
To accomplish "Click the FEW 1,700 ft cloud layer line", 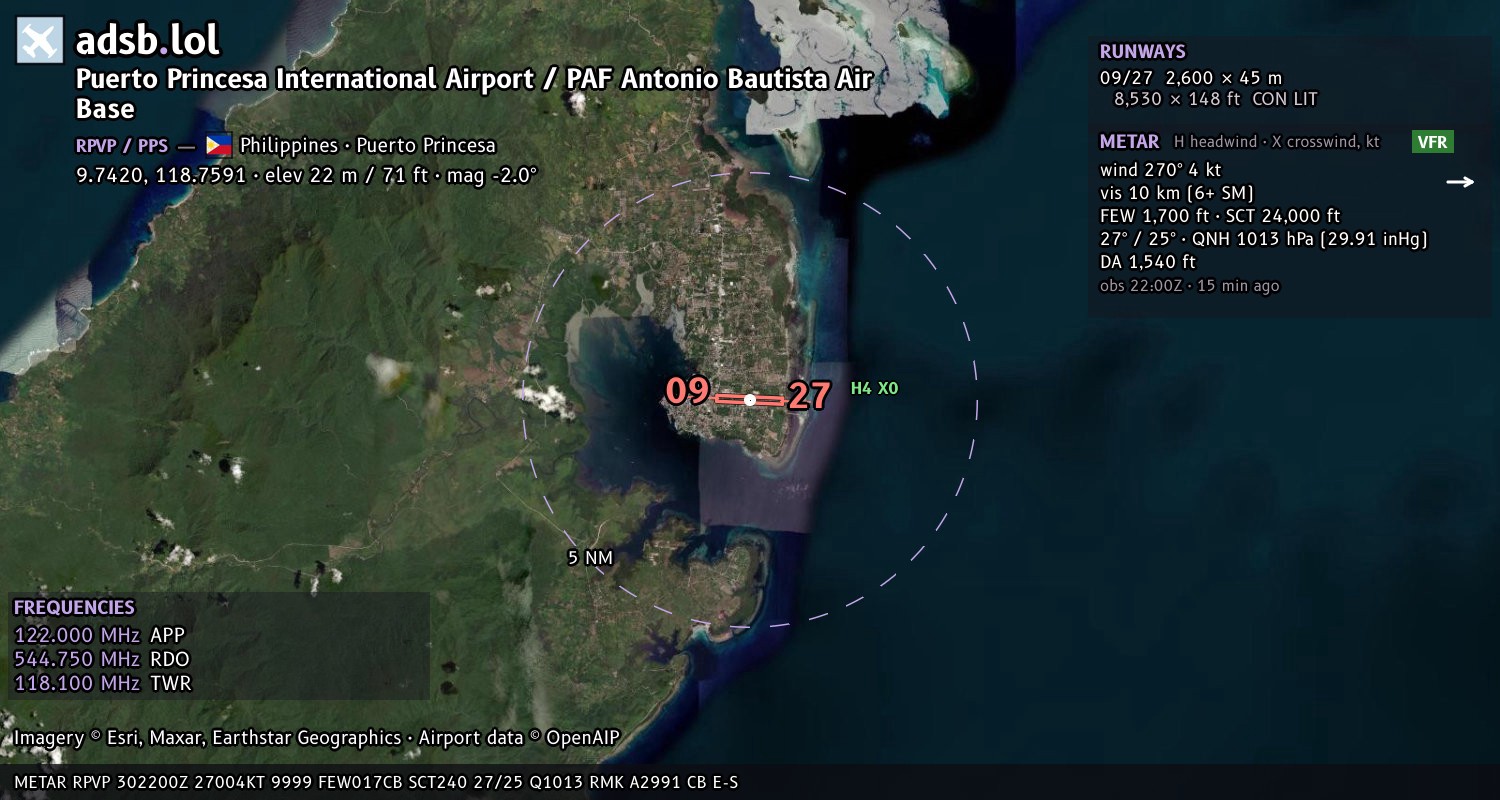I will pos(1219,216).
